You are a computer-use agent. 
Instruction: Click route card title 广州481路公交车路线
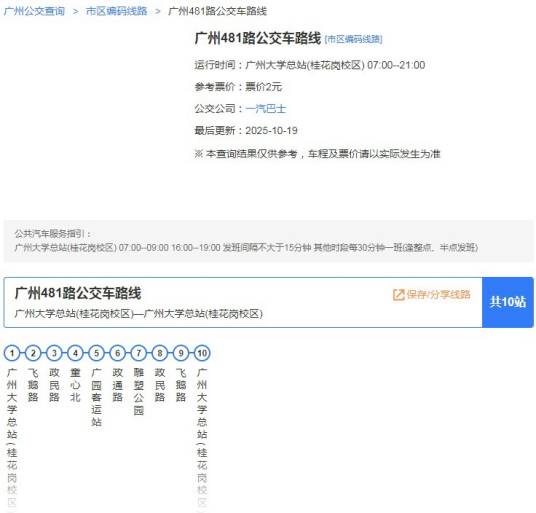78,293
